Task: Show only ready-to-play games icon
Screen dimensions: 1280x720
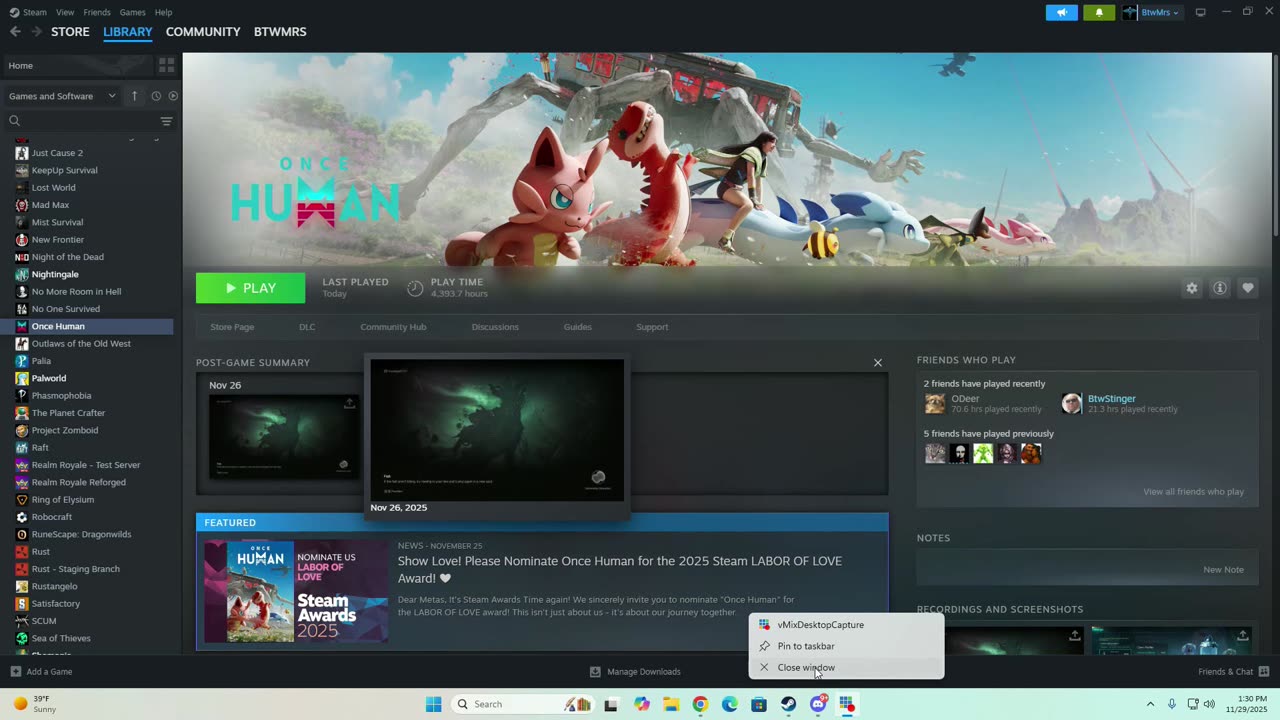Action: tap(173, 96)
